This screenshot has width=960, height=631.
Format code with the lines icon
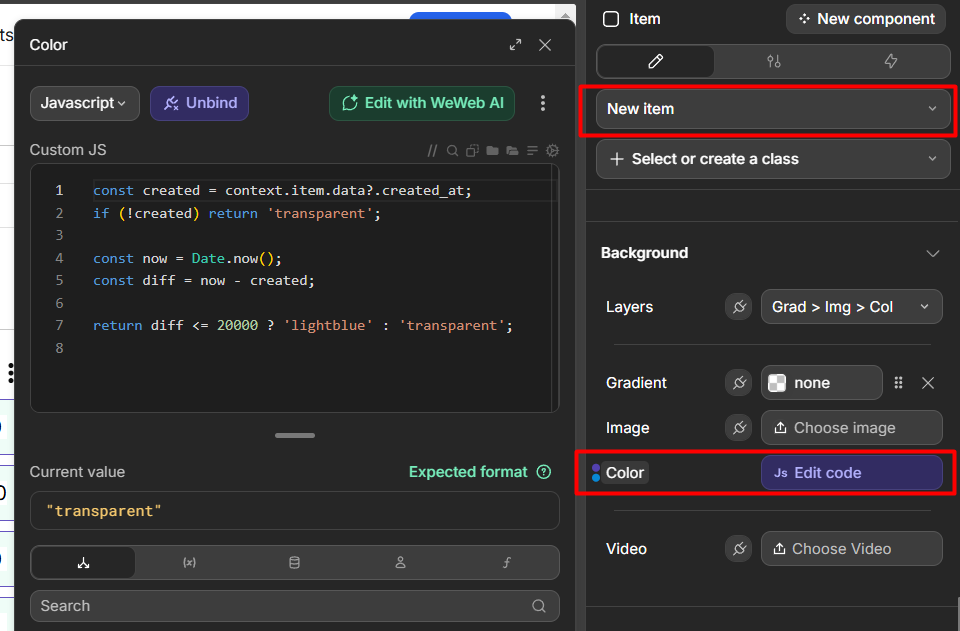coord(532,151)
